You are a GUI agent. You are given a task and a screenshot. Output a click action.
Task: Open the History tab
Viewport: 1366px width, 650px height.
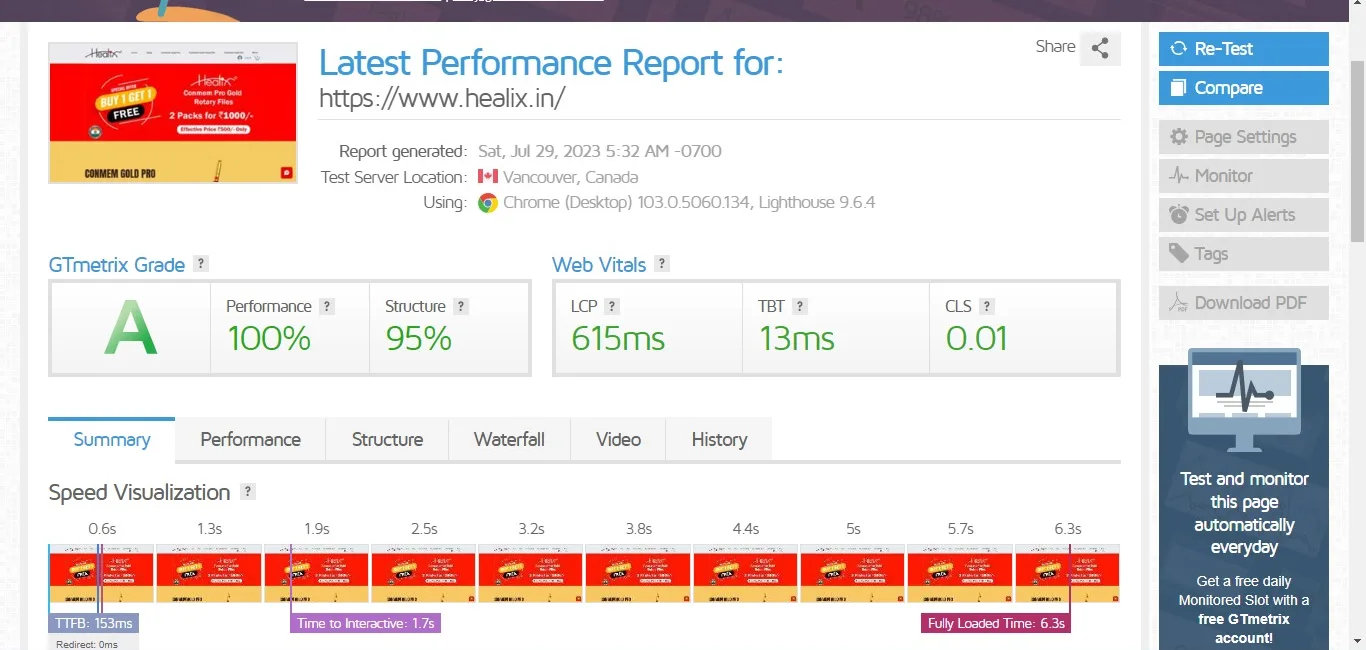pyautogui.click(x=719, y=440)
